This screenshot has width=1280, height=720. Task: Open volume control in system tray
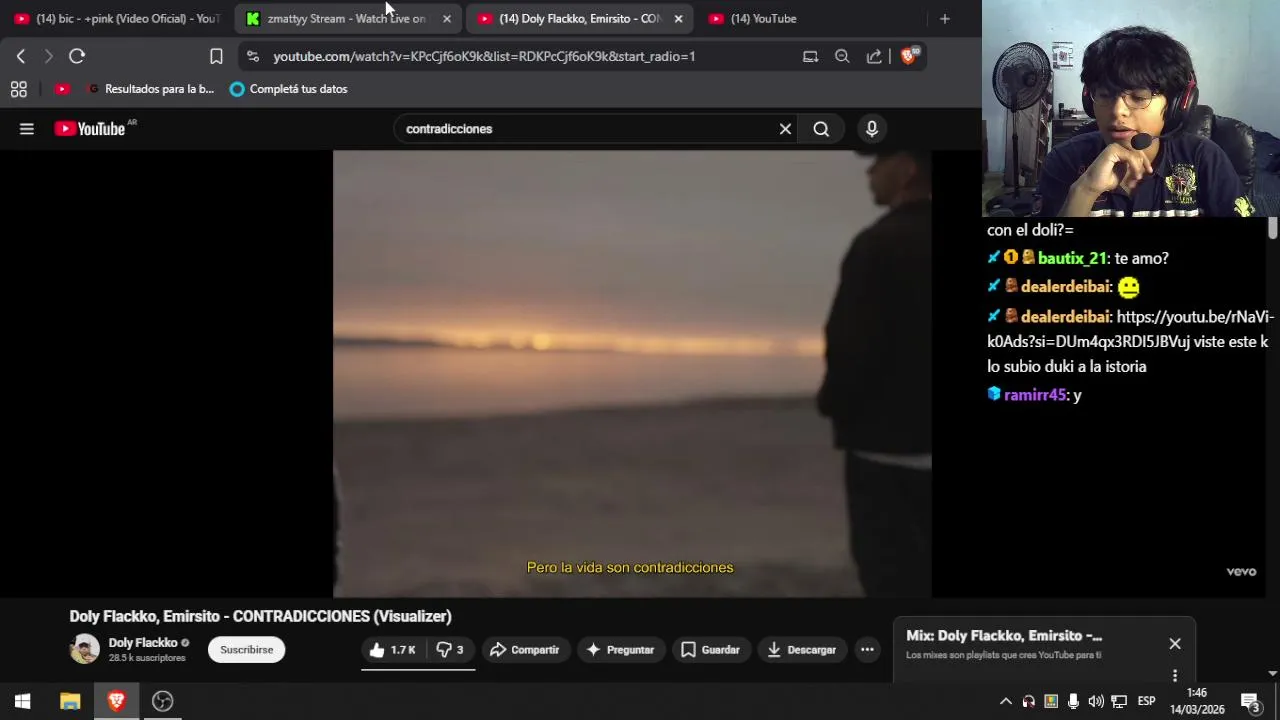pos(1096,701)
